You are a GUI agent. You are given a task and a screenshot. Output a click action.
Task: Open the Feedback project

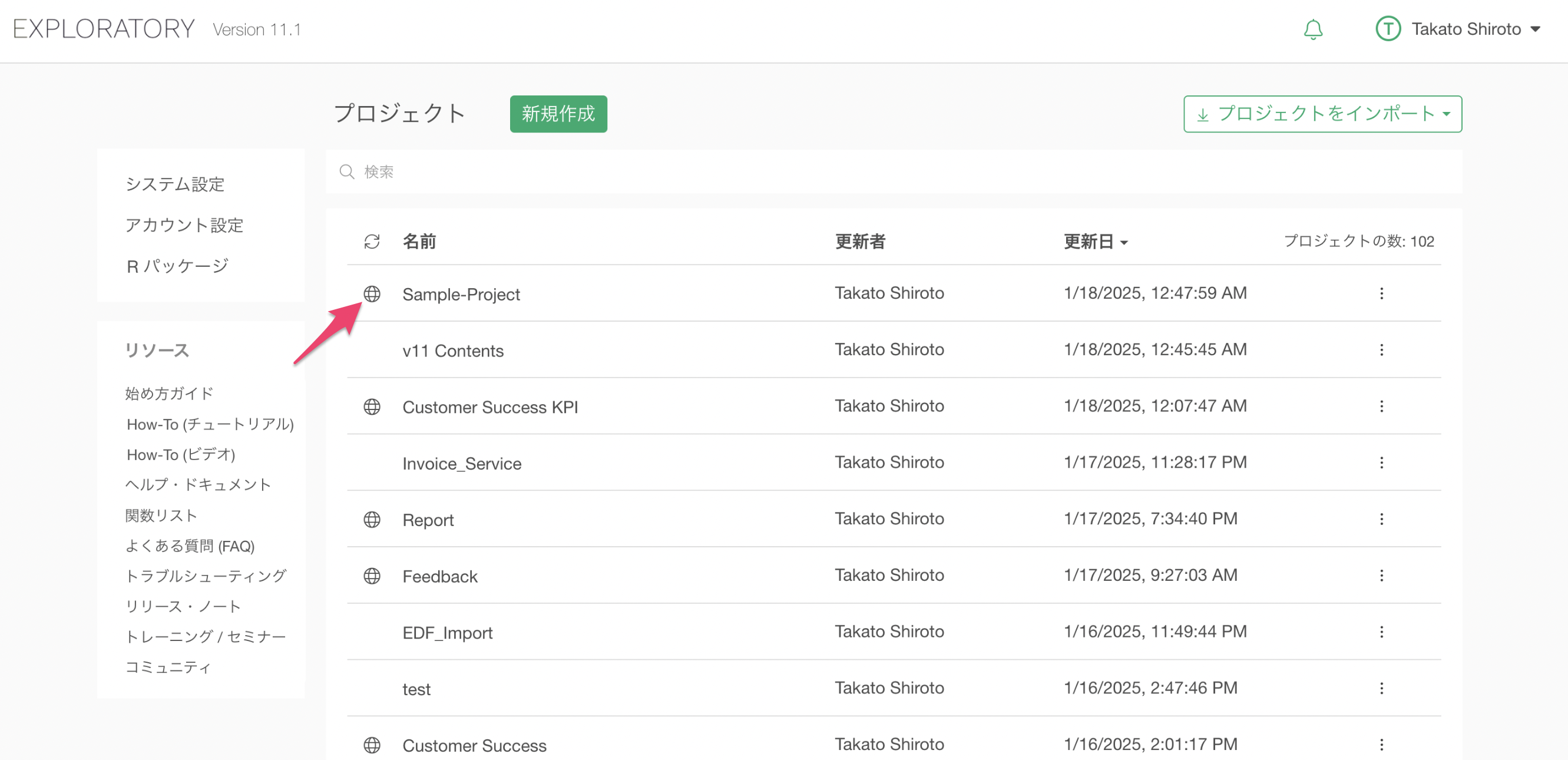[439, 576]
